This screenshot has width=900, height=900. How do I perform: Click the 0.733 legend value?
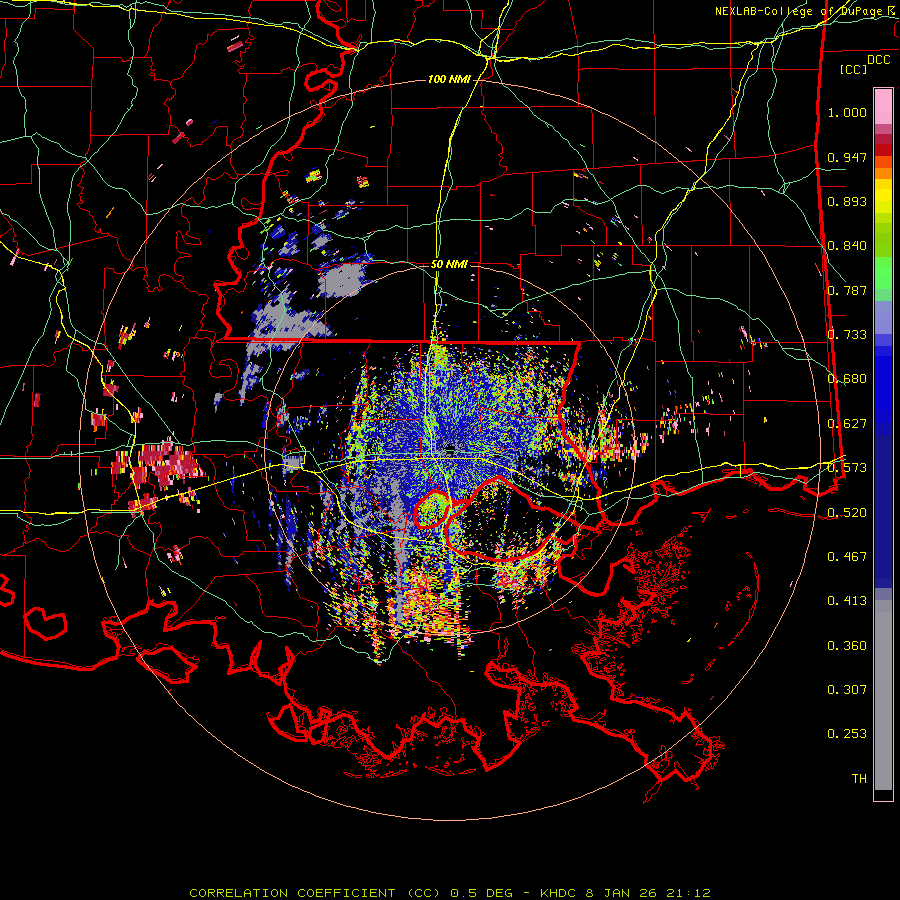coord(847,335)
